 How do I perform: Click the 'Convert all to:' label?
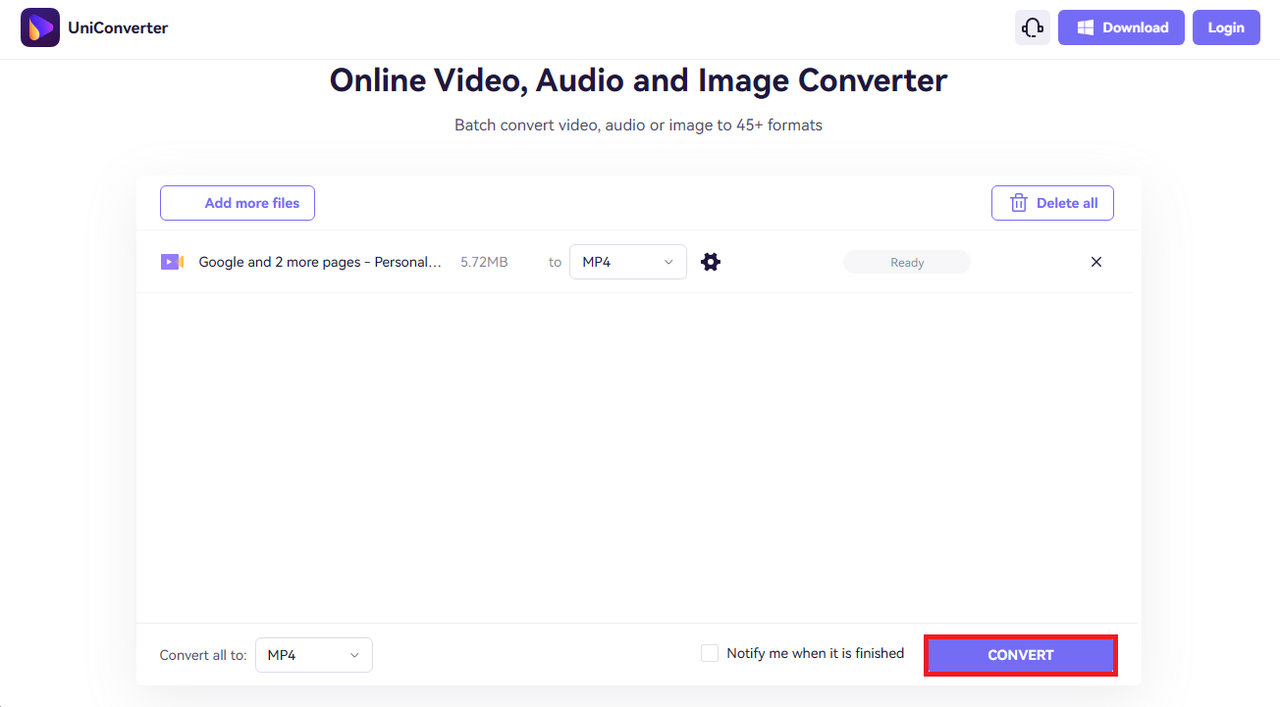[x=203, y=655]
